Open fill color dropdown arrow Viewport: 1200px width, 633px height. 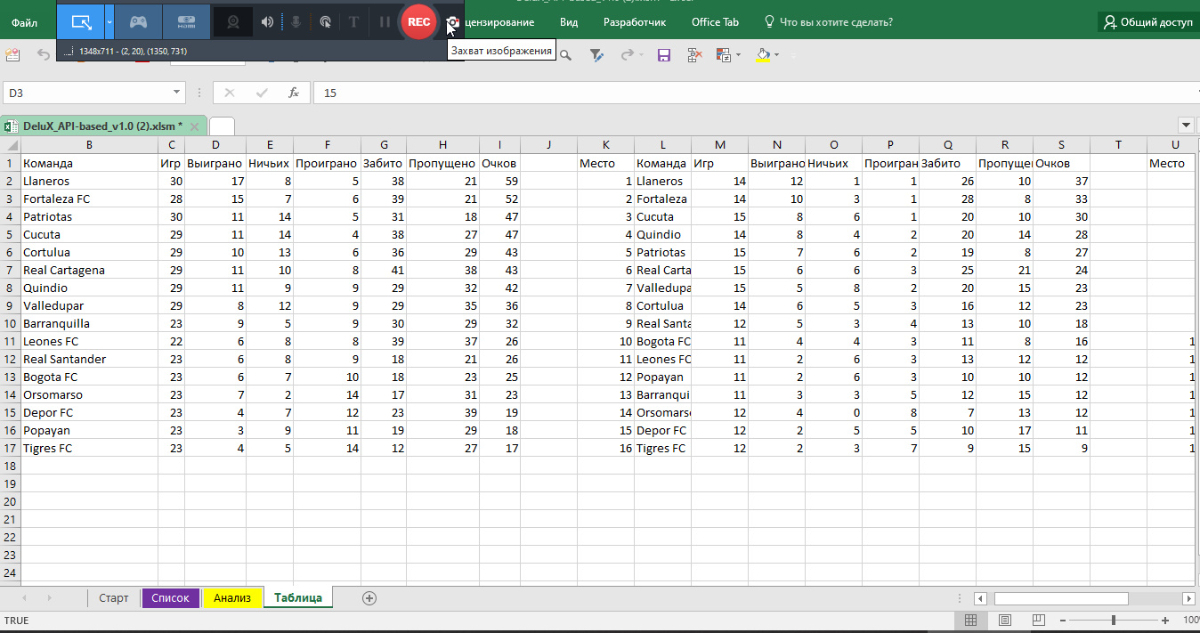[777, 55]
